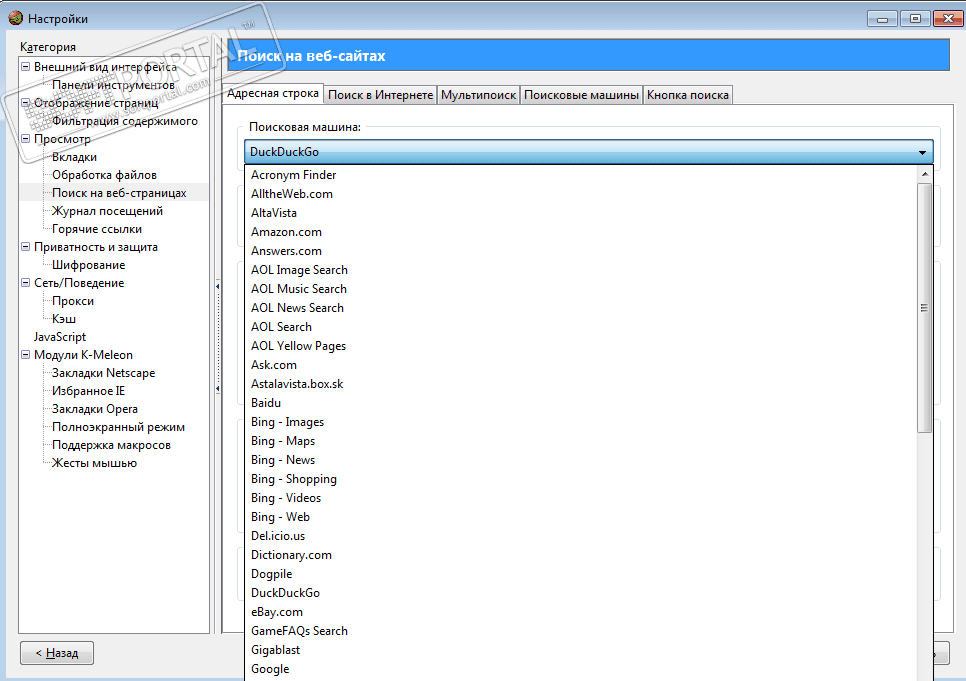The height and width of the screenshot is (681, 966).
Task: Select Поиск на веб-страницах category
Action: (119, 193)
